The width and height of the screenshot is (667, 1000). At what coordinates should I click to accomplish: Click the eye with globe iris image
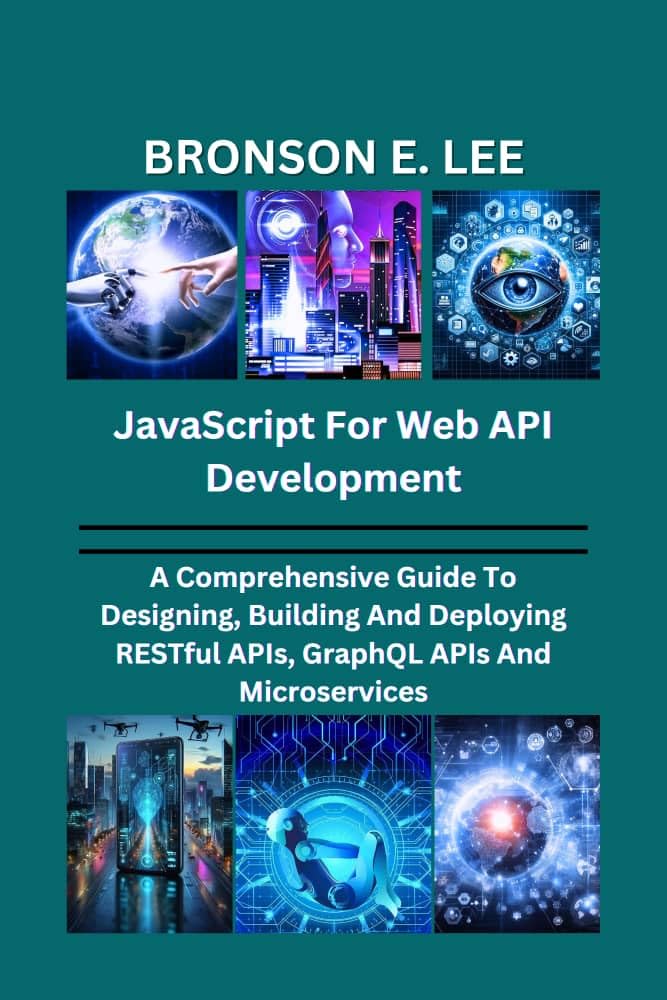[x=515, y=285]
